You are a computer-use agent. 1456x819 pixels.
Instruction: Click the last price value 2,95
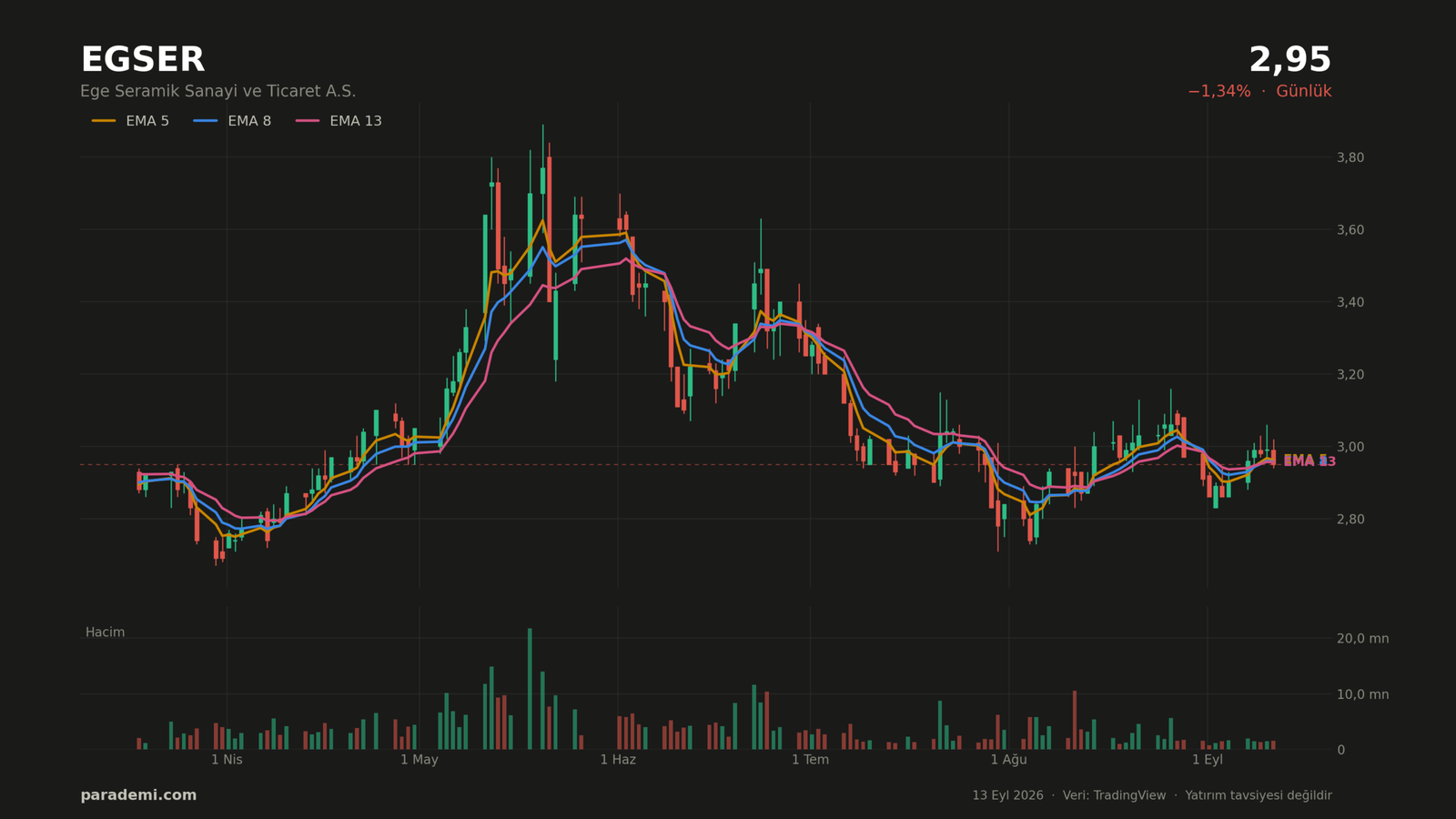[1290, 60]
